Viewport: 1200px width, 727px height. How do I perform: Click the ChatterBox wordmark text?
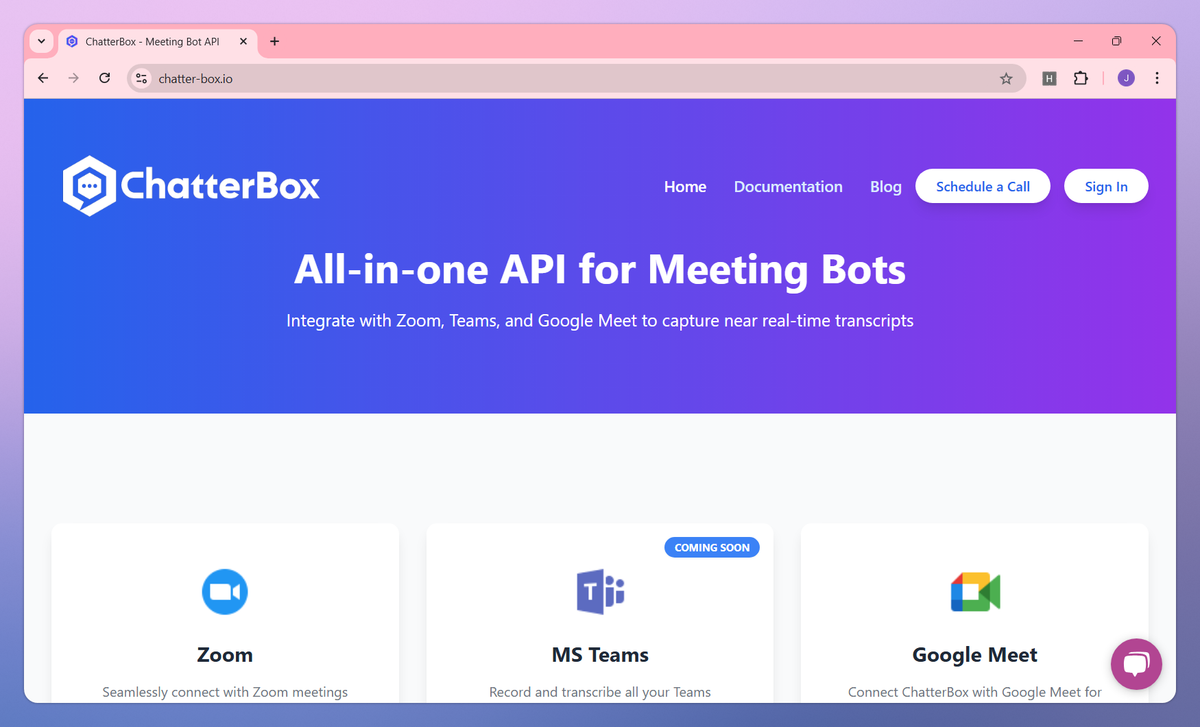click(221, 186)
